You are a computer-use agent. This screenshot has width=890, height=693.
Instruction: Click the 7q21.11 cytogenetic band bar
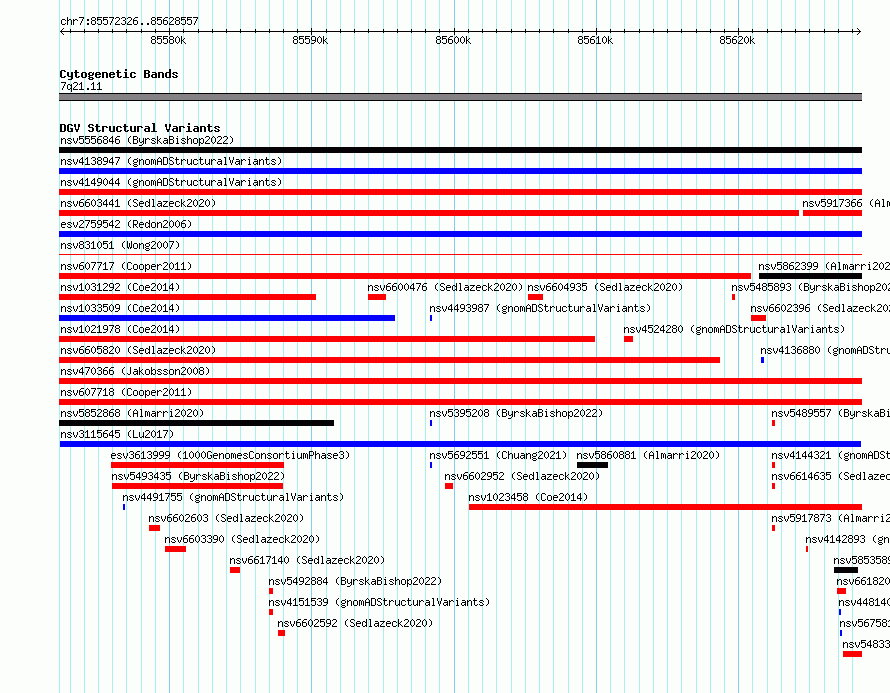(460, 97)
